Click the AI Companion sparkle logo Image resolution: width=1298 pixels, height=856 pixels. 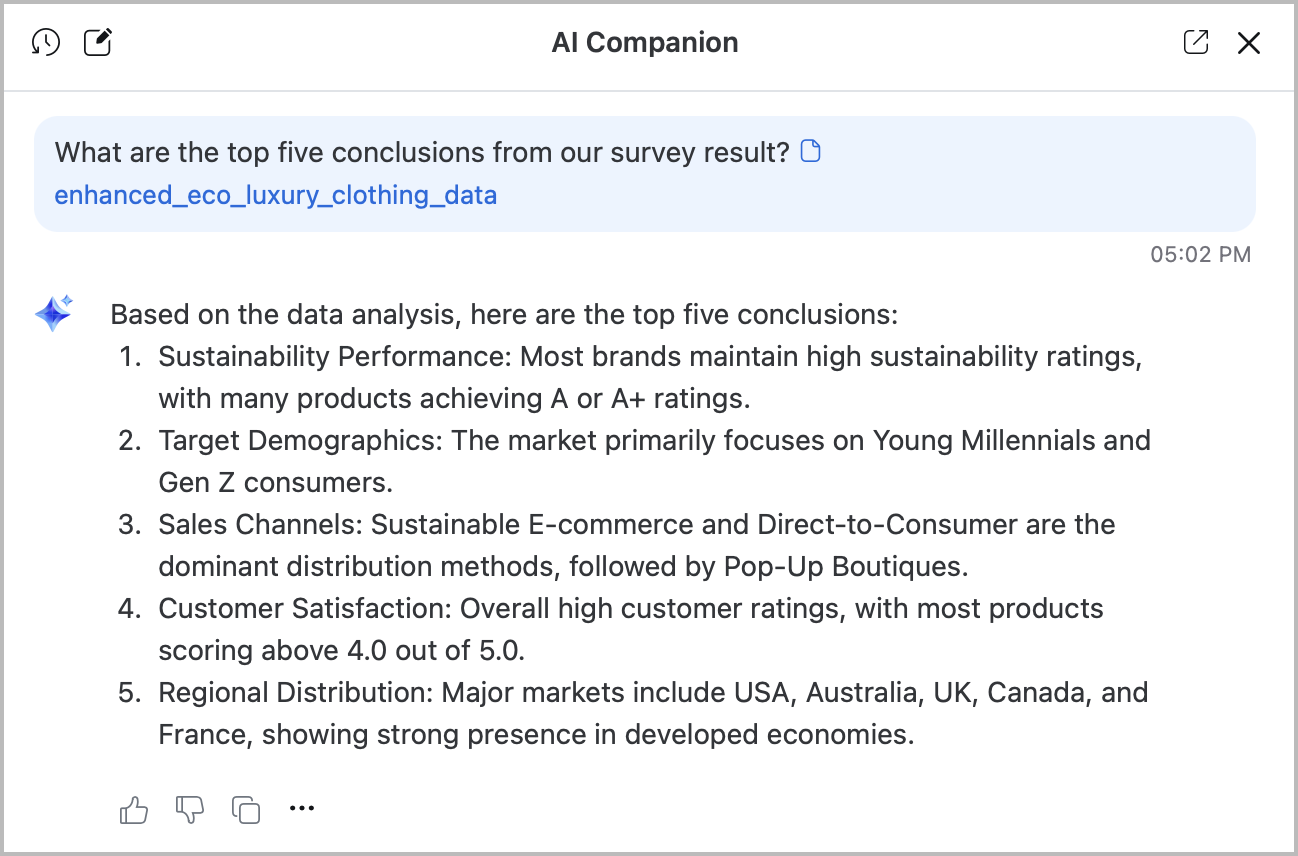coord(54,313)
